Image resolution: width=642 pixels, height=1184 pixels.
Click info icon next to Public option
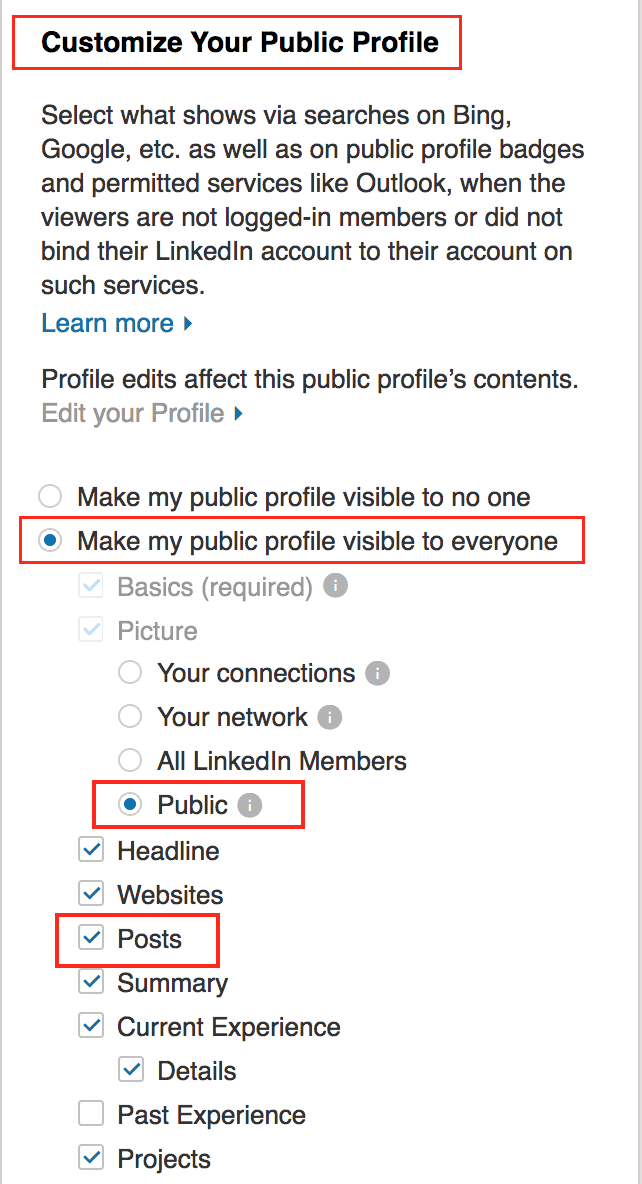click(250, 806)
